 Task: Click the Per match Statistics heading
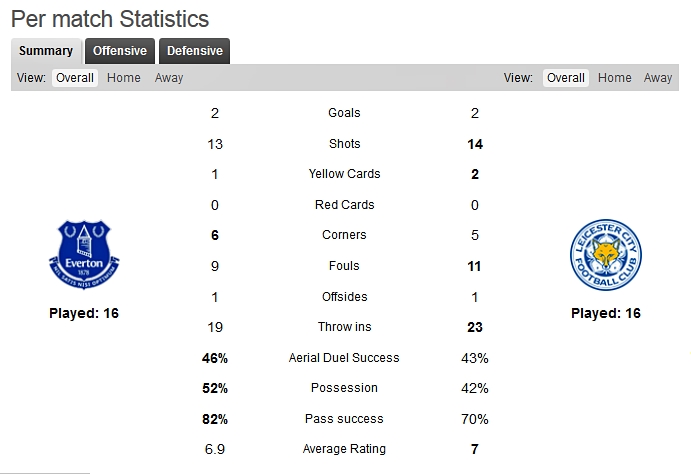110,18
